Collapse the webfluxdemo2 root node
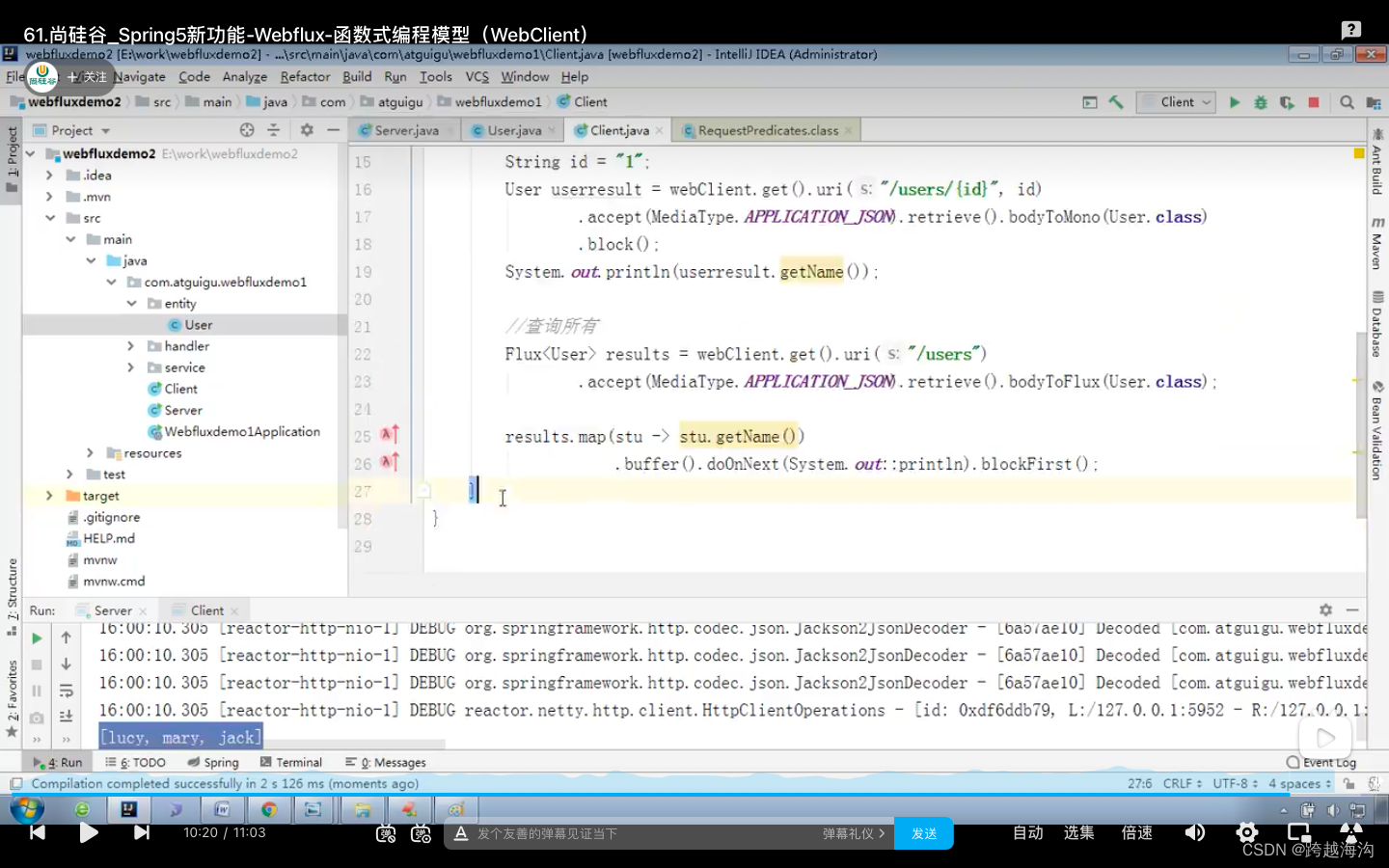 tap(31, 153)
